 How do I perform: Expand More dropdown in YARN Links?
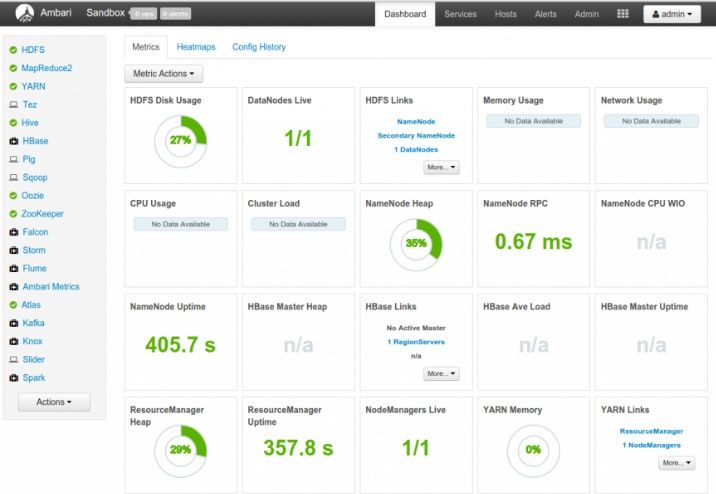pyautogui.click(x=676, y=462)
